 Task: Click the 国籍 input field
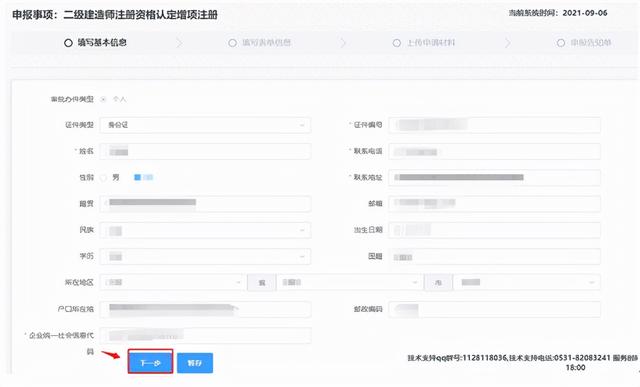494,256
